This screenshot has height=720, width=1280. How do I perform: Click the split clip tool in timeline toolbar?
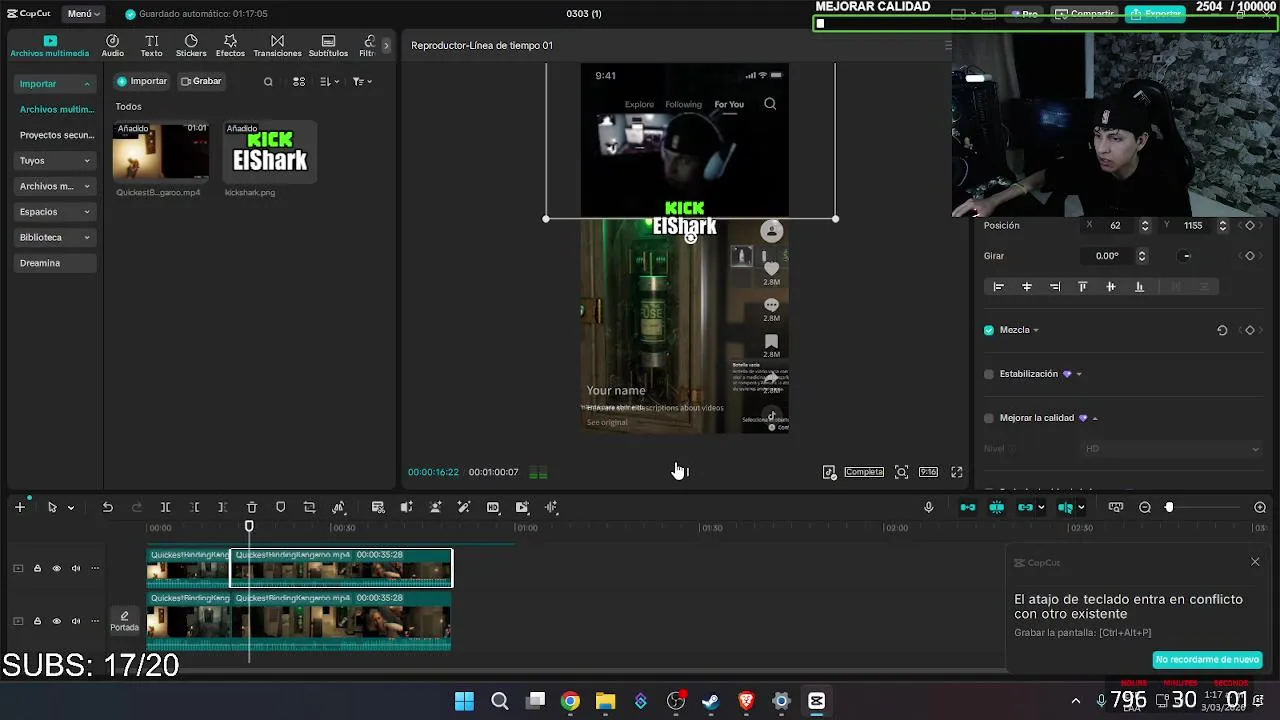pyautogui.click(x=166, y=508)
